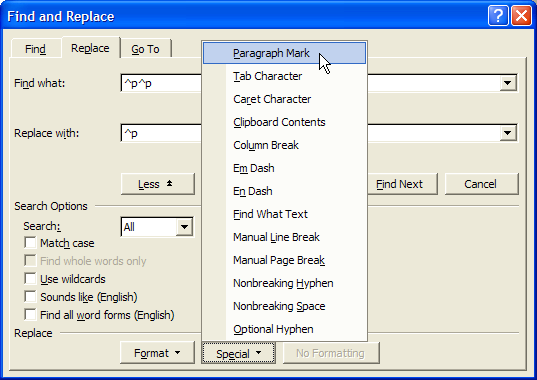Expand the Replace with dropdown arrow
This screenshot has height=380, width=537.
pos(508,133)
